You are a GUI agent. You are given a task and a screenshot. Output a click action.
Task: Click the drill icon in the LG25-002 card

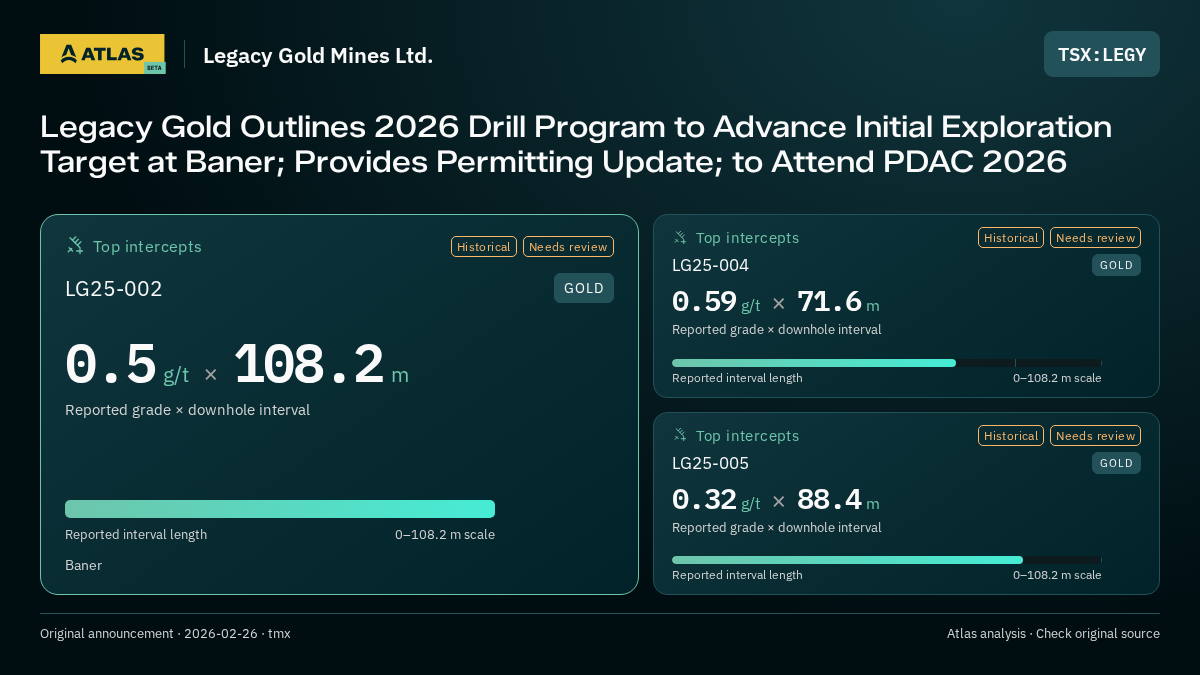75,246
